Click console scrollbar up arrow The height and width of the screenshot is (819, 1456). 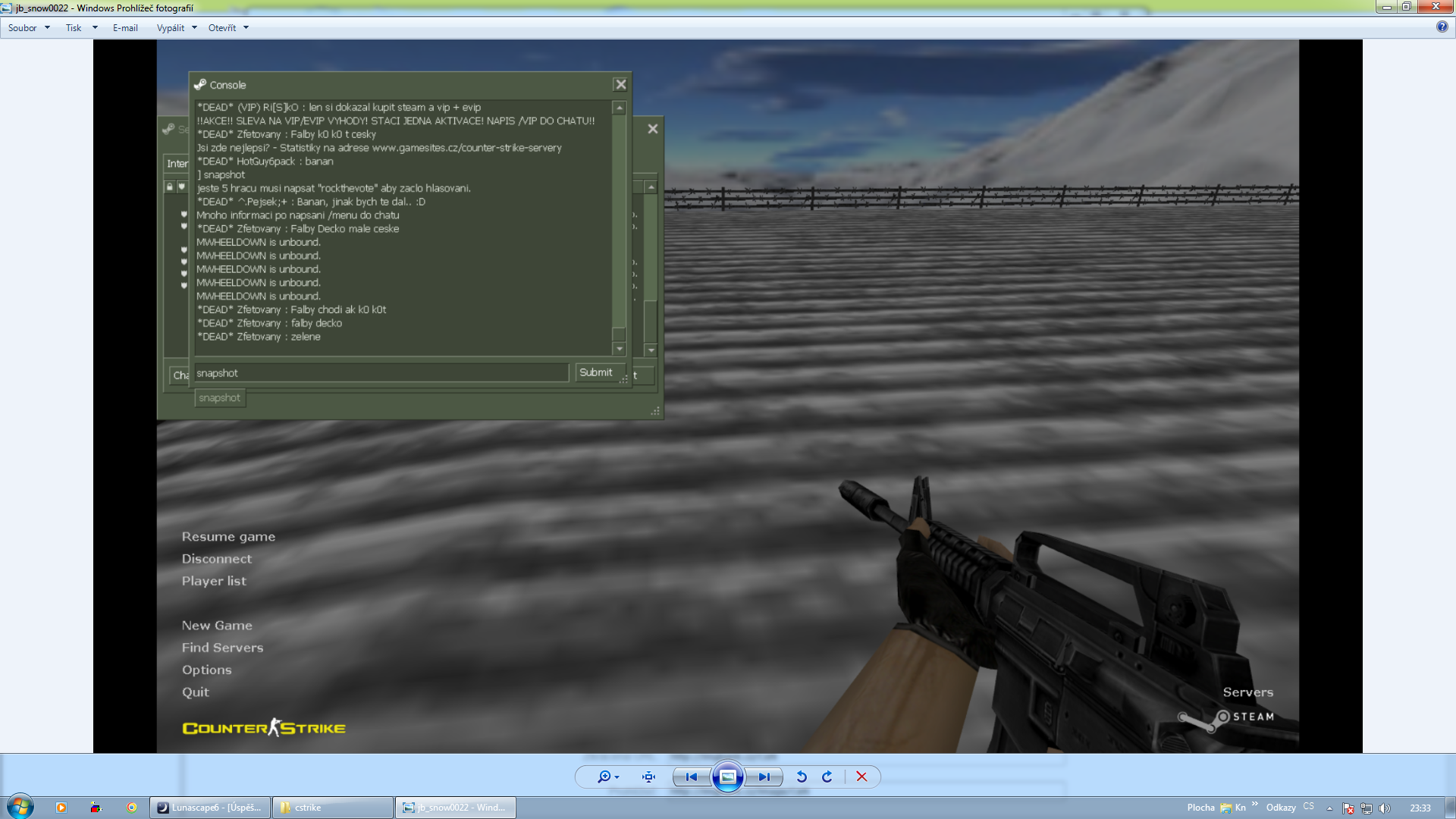pos(619,108)
